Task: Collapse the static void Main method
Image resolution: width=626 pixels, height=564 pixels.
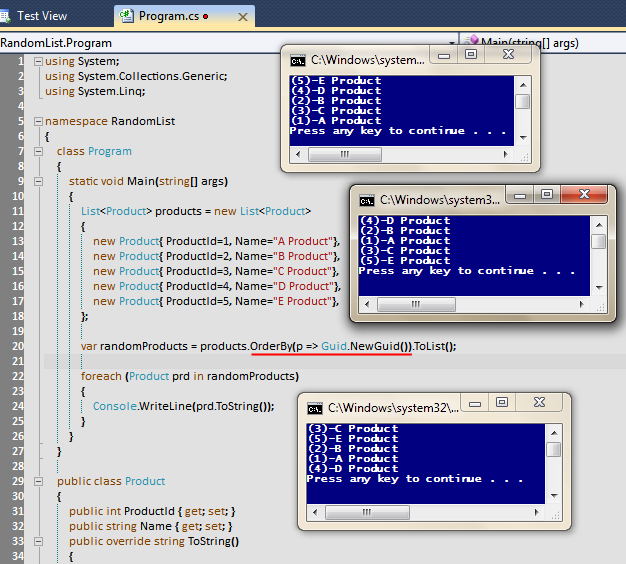Action: coord(37,181)
